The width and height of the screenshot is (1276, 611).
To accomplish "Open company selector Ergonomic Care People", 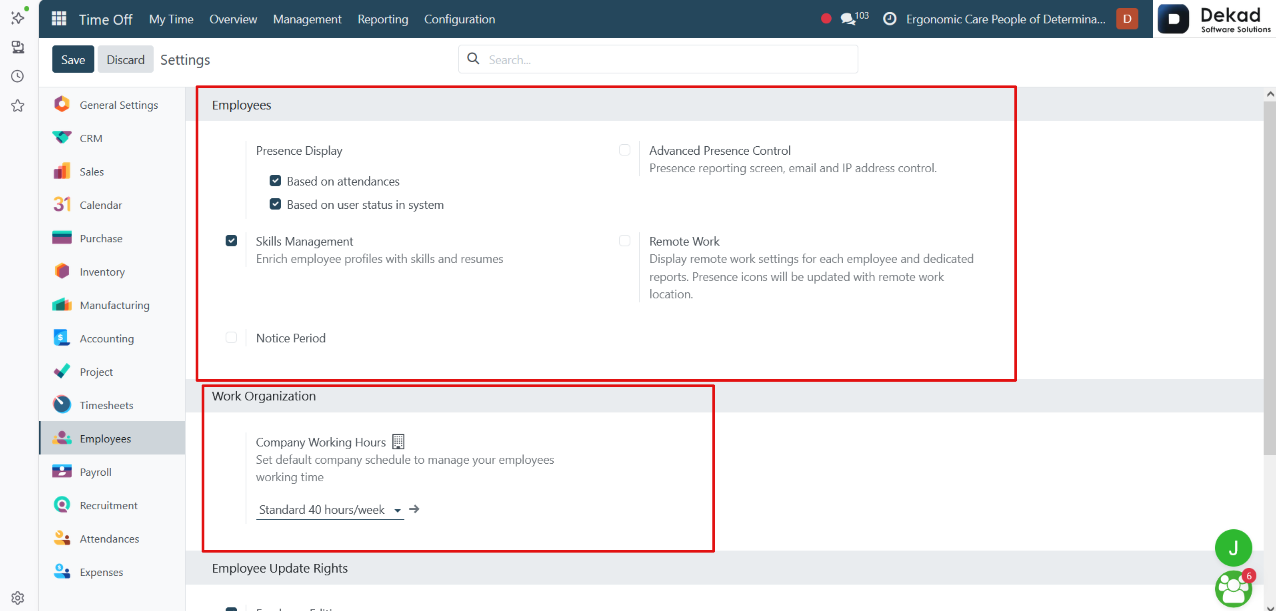I will click(x=1006, y=19).
